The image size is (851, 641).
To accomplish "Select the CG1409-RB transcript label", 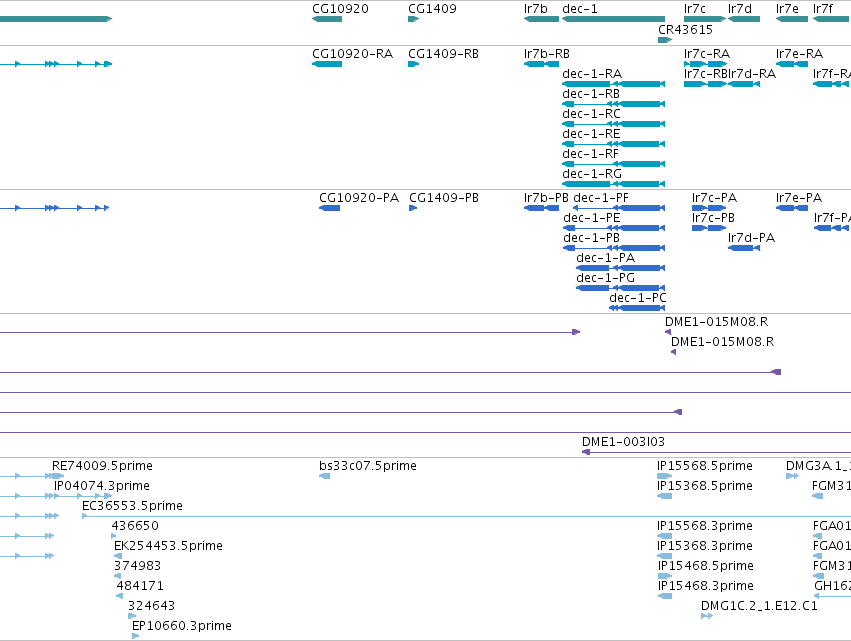I will click(443, 54).
